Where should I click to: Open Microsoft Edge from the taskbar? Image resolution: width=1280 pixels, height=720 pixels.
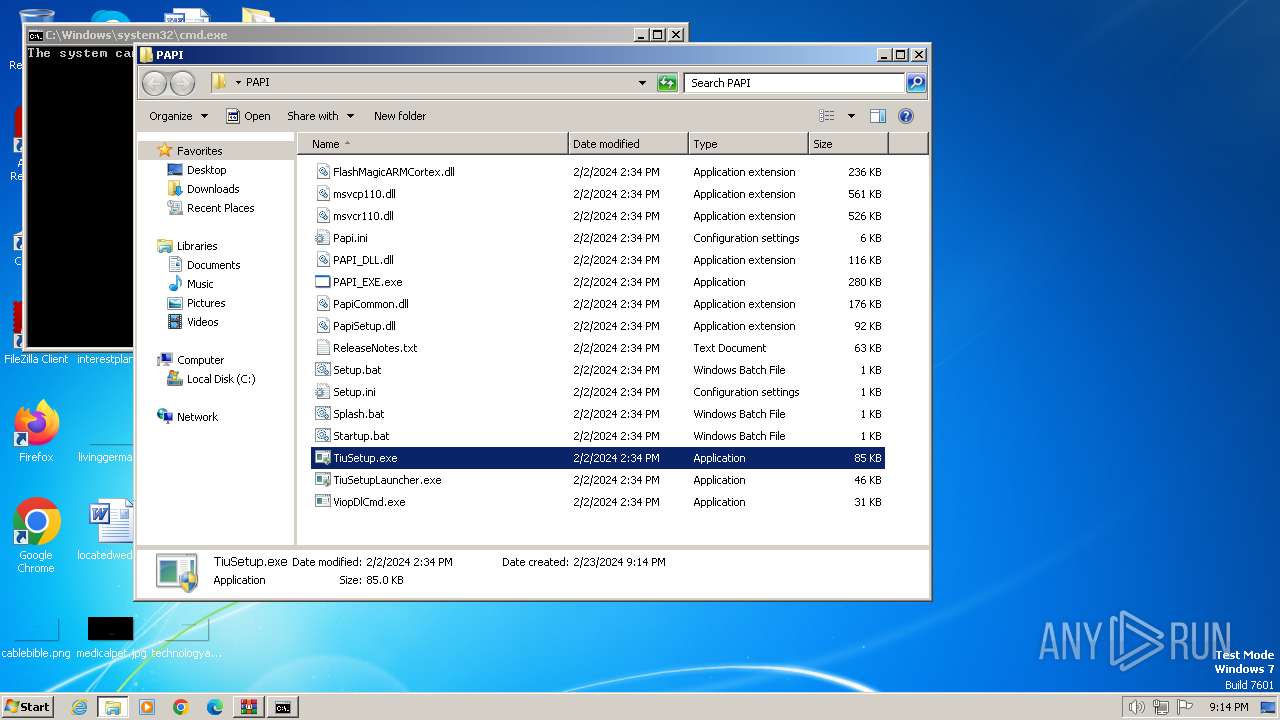pyautogui.click(x=215, y=707)
